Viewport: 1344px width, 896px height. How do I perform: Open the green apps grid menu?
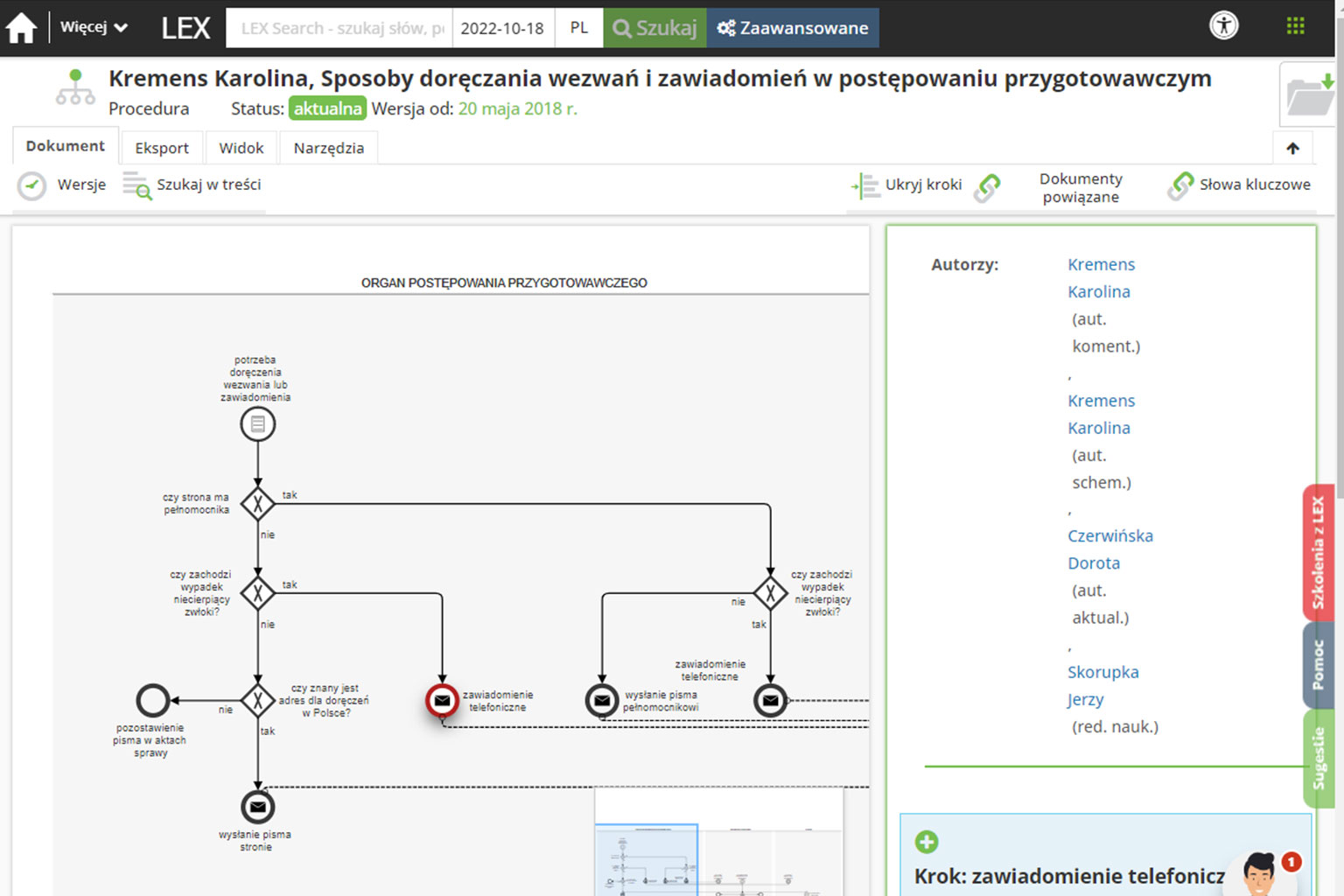[x=1295, y=26]
